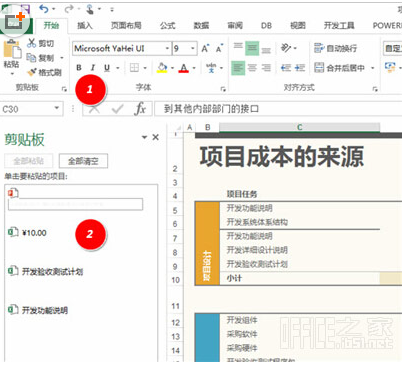
Task: Open the fill color dropdown arrow
Action: [172, 68]
